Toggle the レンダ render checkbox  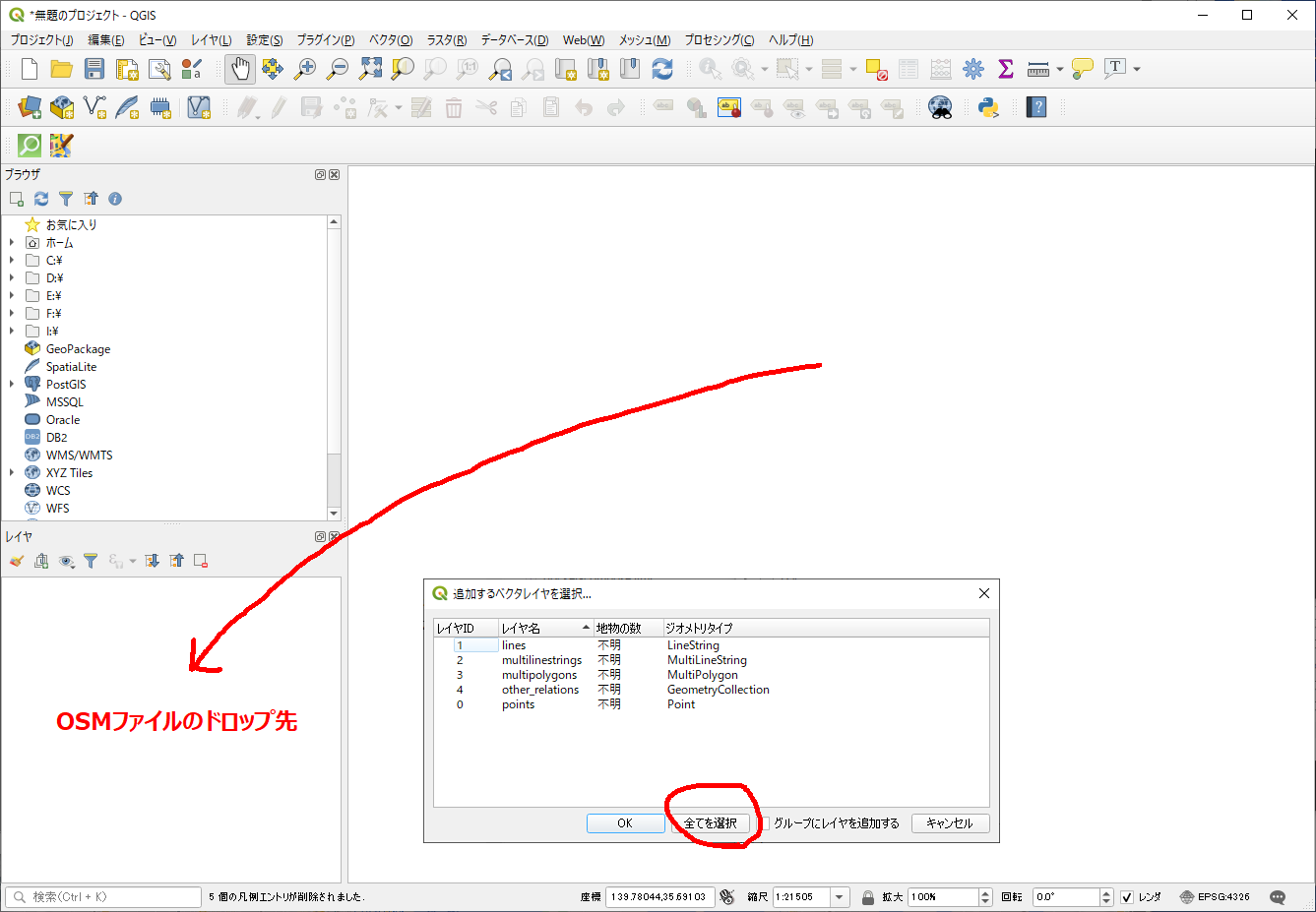click(x=1127, y=897)
